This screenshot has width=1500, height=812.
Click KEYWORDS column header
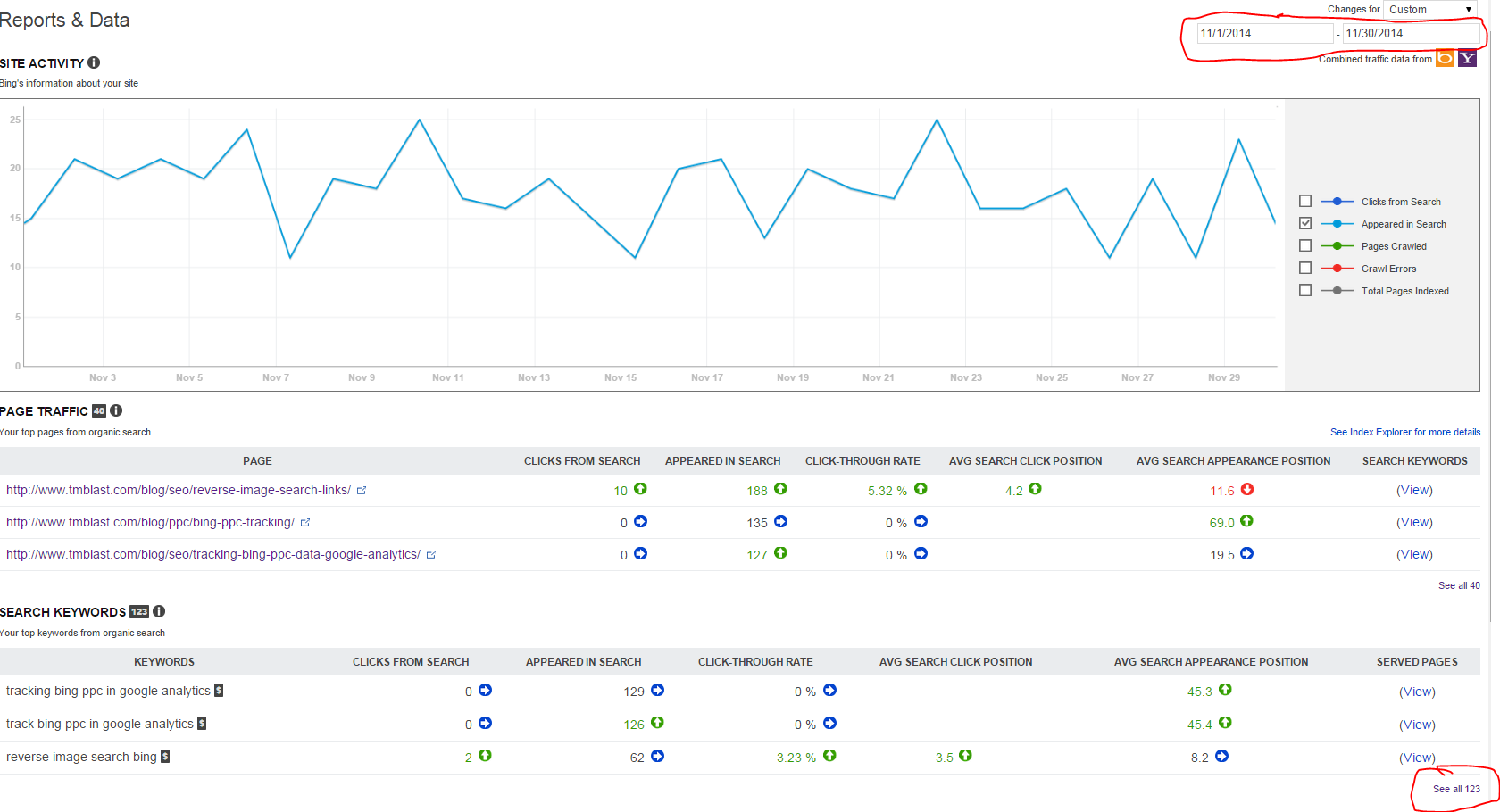(x=164, y=662)
